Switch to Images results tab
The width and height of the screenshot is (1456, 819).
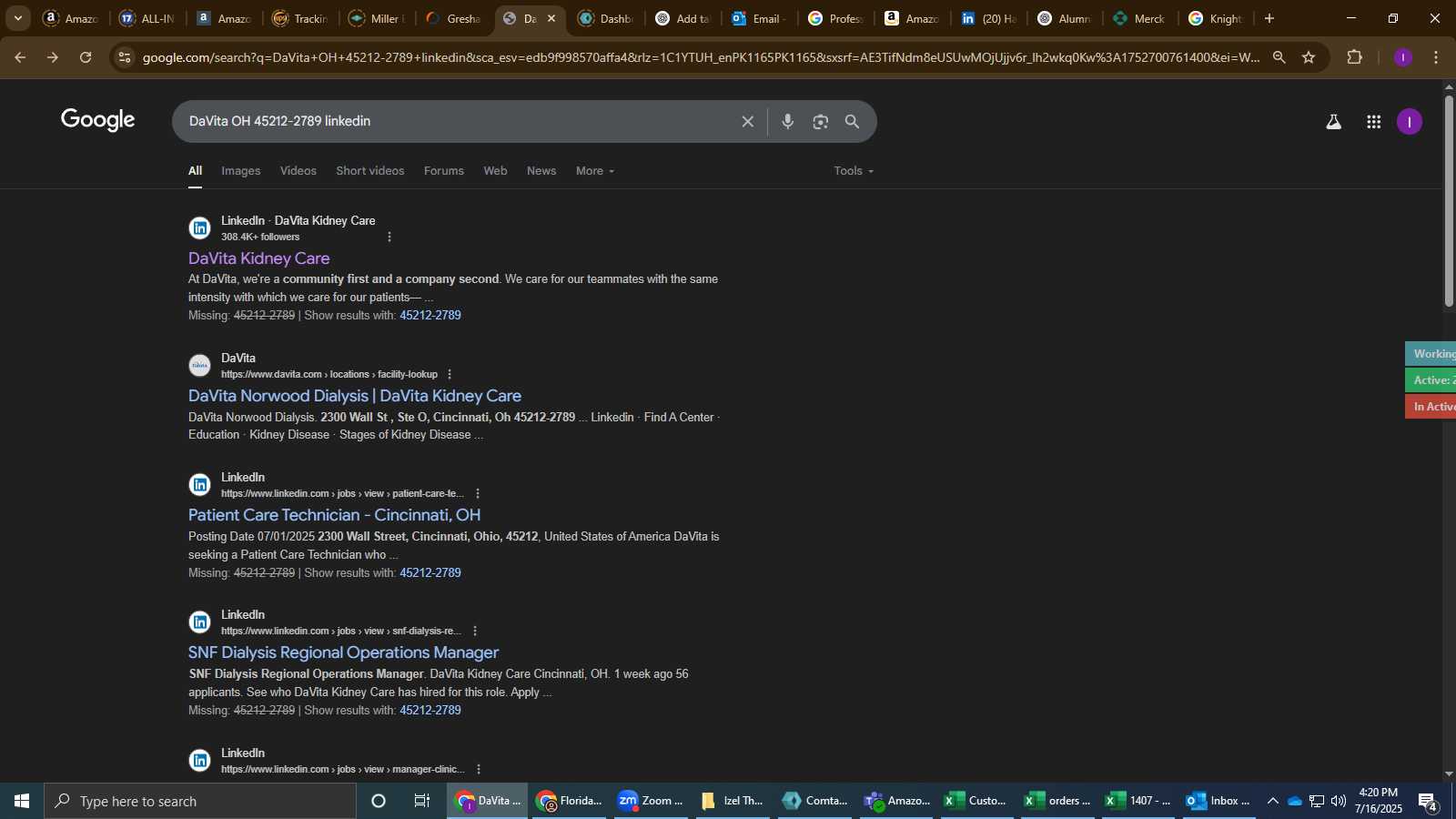pos(241,171)
